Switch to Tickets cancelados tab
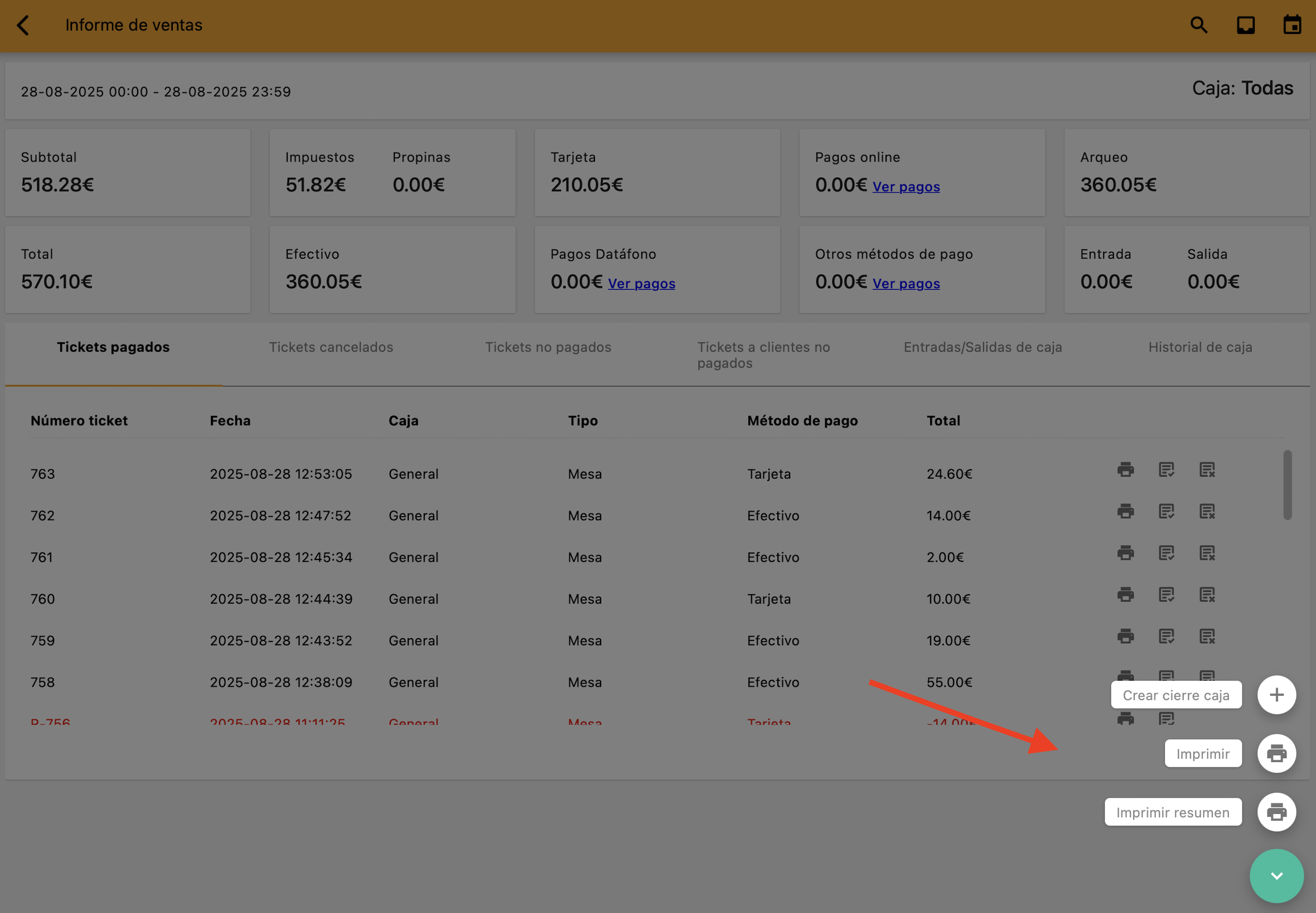The width and height of the screenshot is (1316, 913). [331, 347]
